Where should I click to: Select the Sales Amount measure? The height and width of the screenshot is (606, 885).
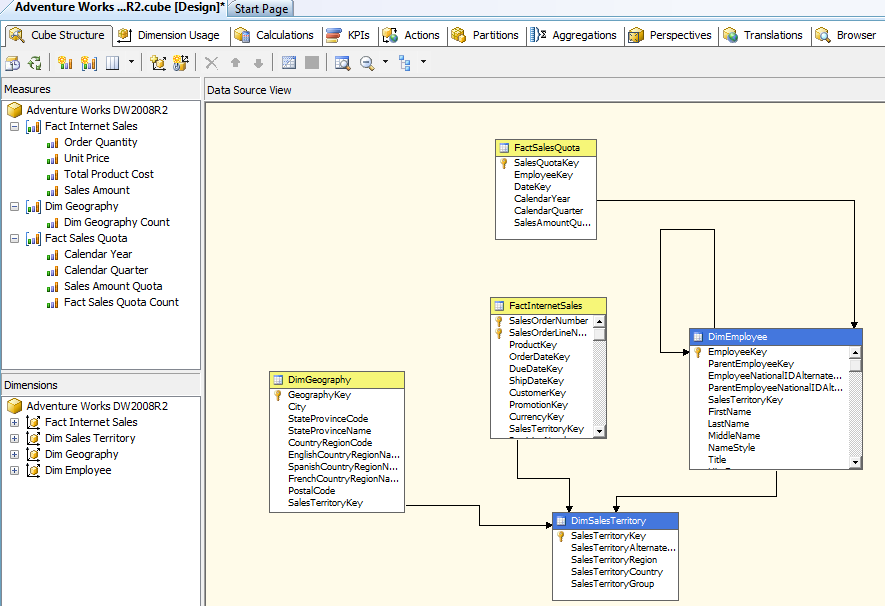pos(97,190)
